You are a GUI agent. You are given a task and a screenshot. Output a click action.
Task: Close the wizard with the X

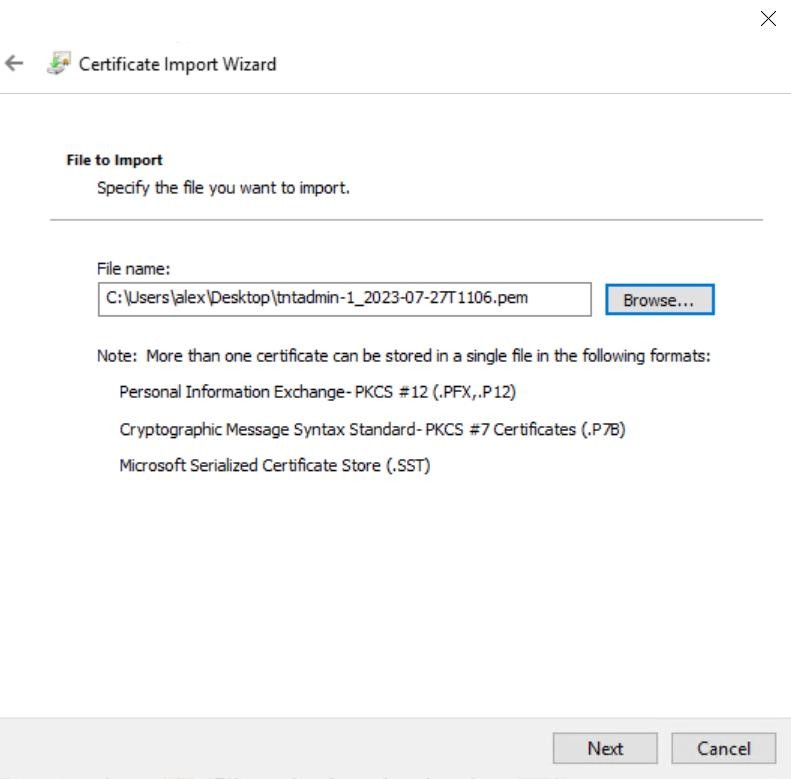[768, 19]
